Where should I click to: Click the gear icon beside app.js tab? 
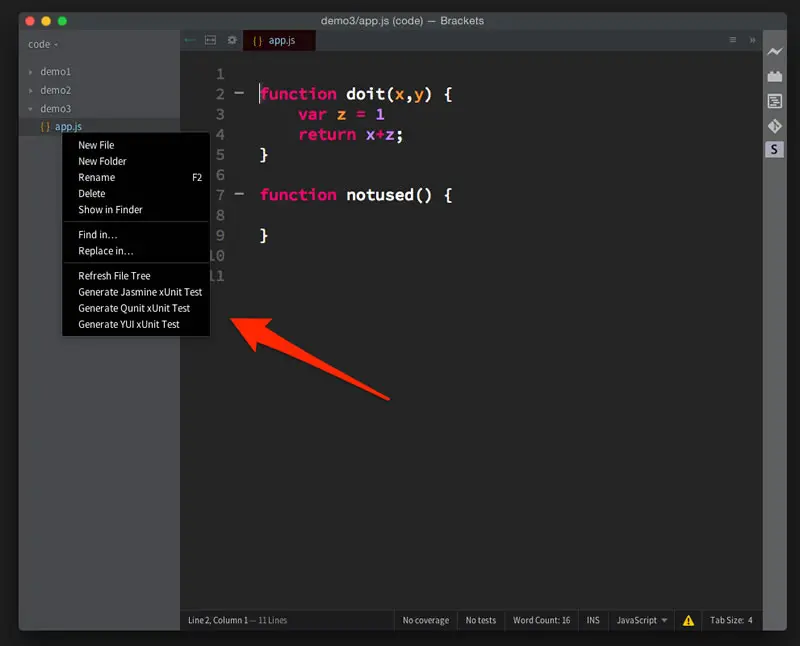tap(232, 40)
